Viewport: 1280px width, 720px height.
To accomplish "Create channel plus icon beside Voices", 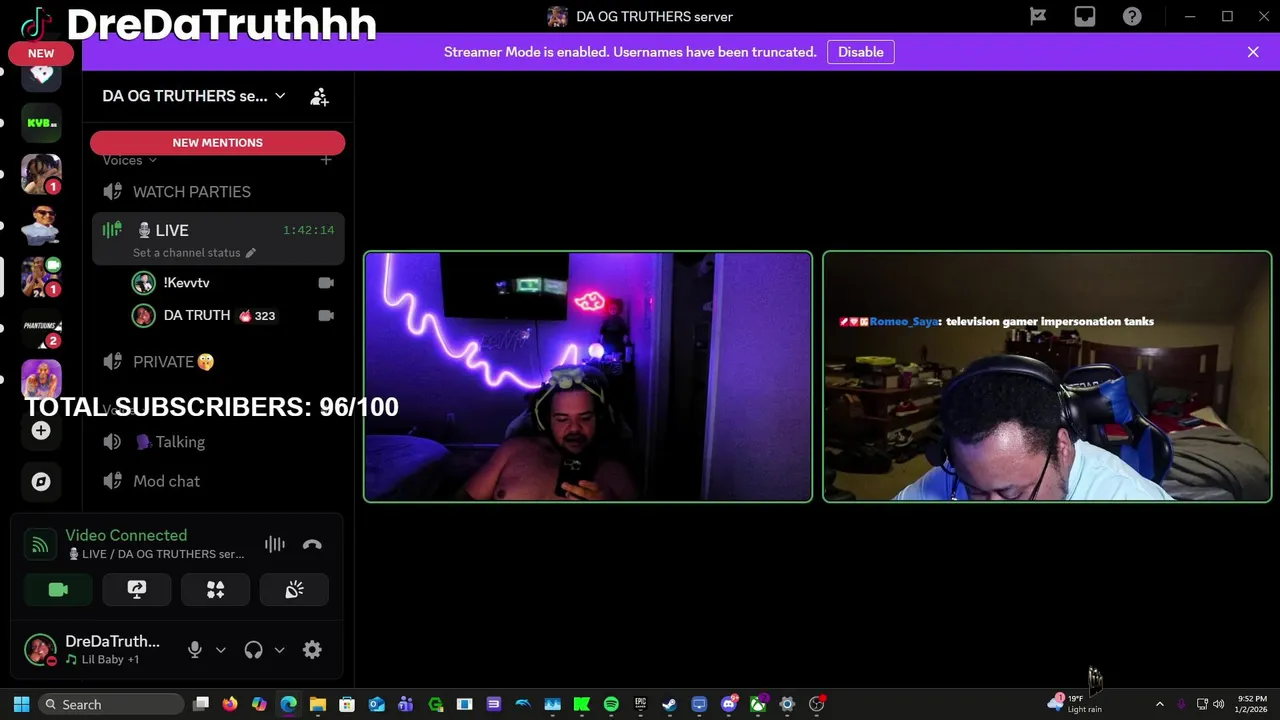I will click(x=326, y=160).
